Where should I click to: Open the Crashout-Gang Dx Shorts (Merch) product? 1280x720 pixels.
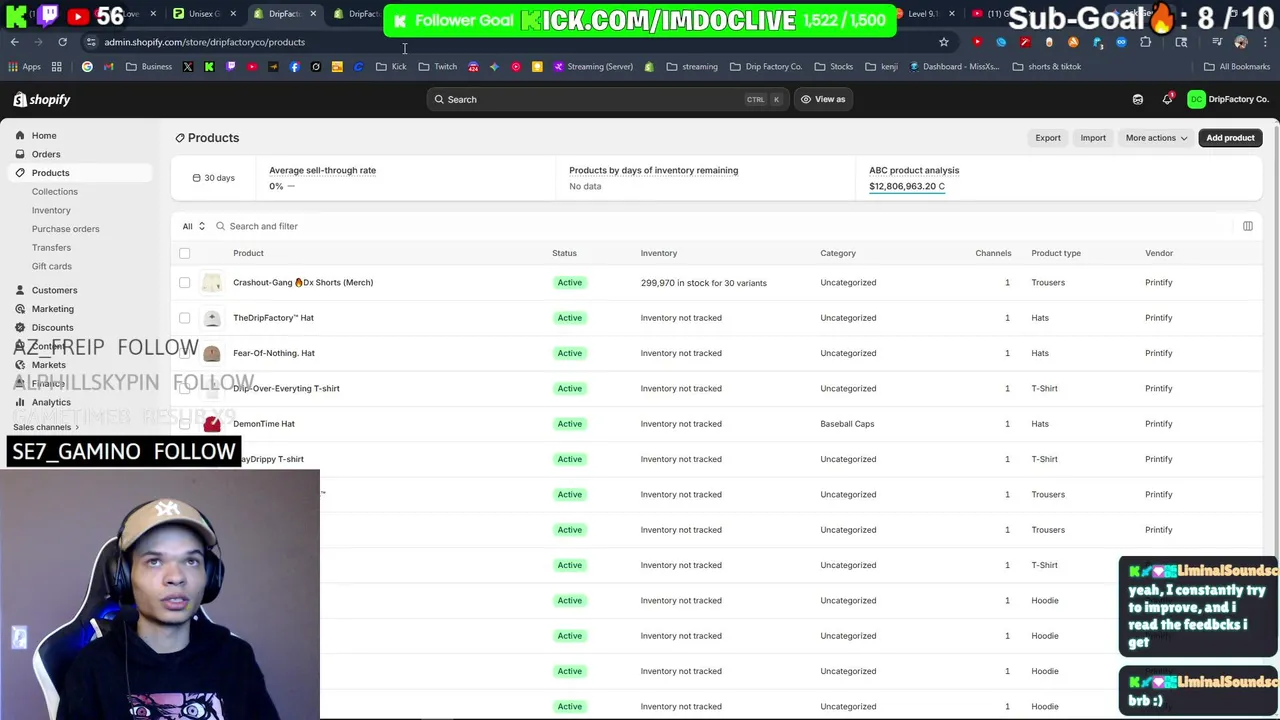[303, 282]
